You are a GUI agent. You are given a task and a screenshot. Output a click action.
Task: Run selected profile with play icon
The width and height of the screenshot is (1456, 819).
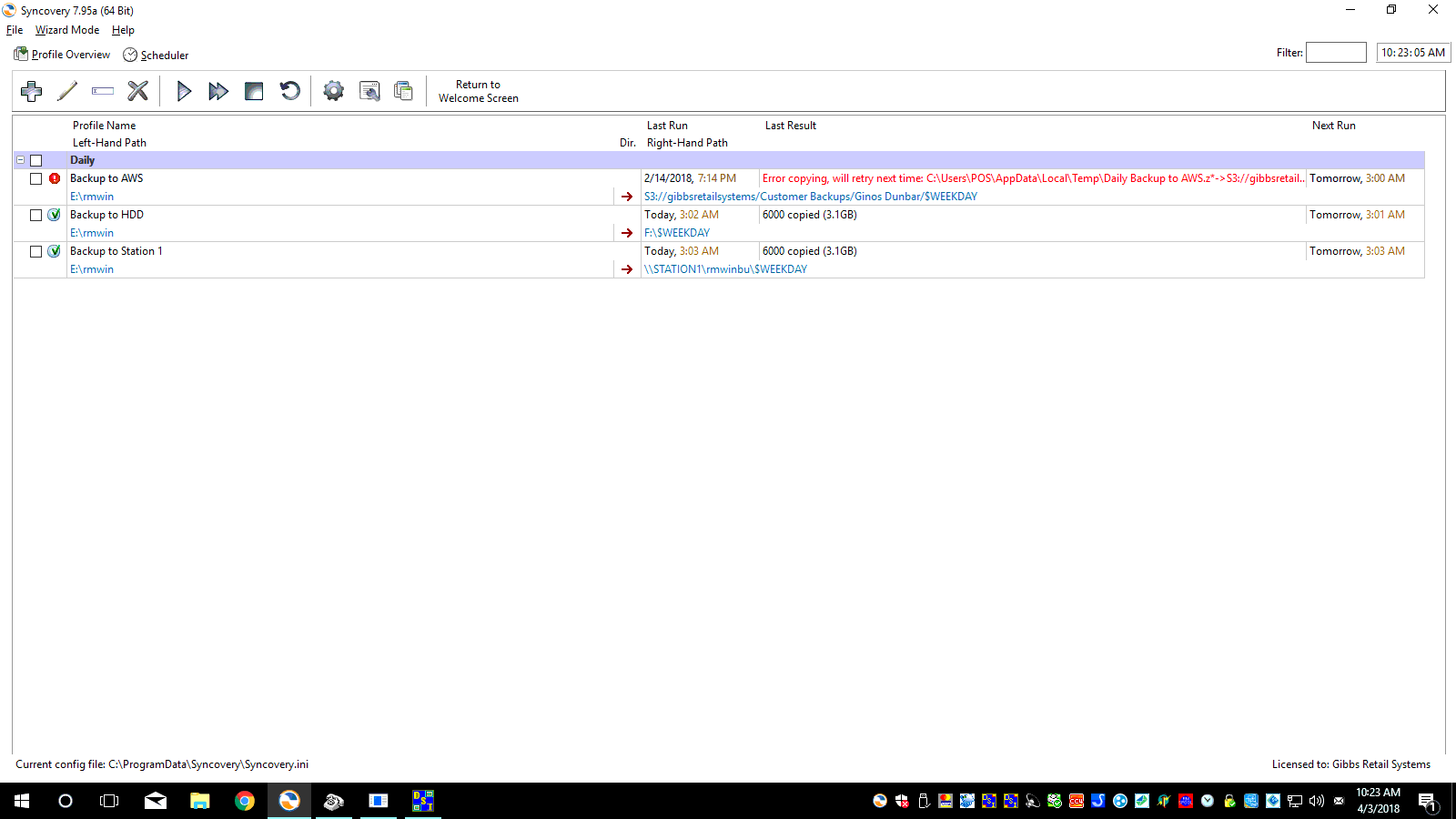coord(184,91)
